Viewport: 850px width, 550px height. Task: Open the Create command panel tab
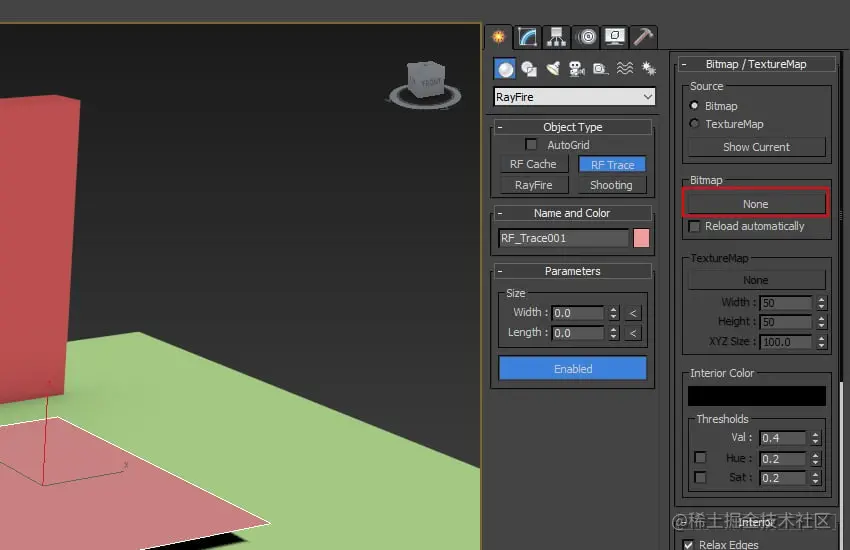(x=499, y=37)
